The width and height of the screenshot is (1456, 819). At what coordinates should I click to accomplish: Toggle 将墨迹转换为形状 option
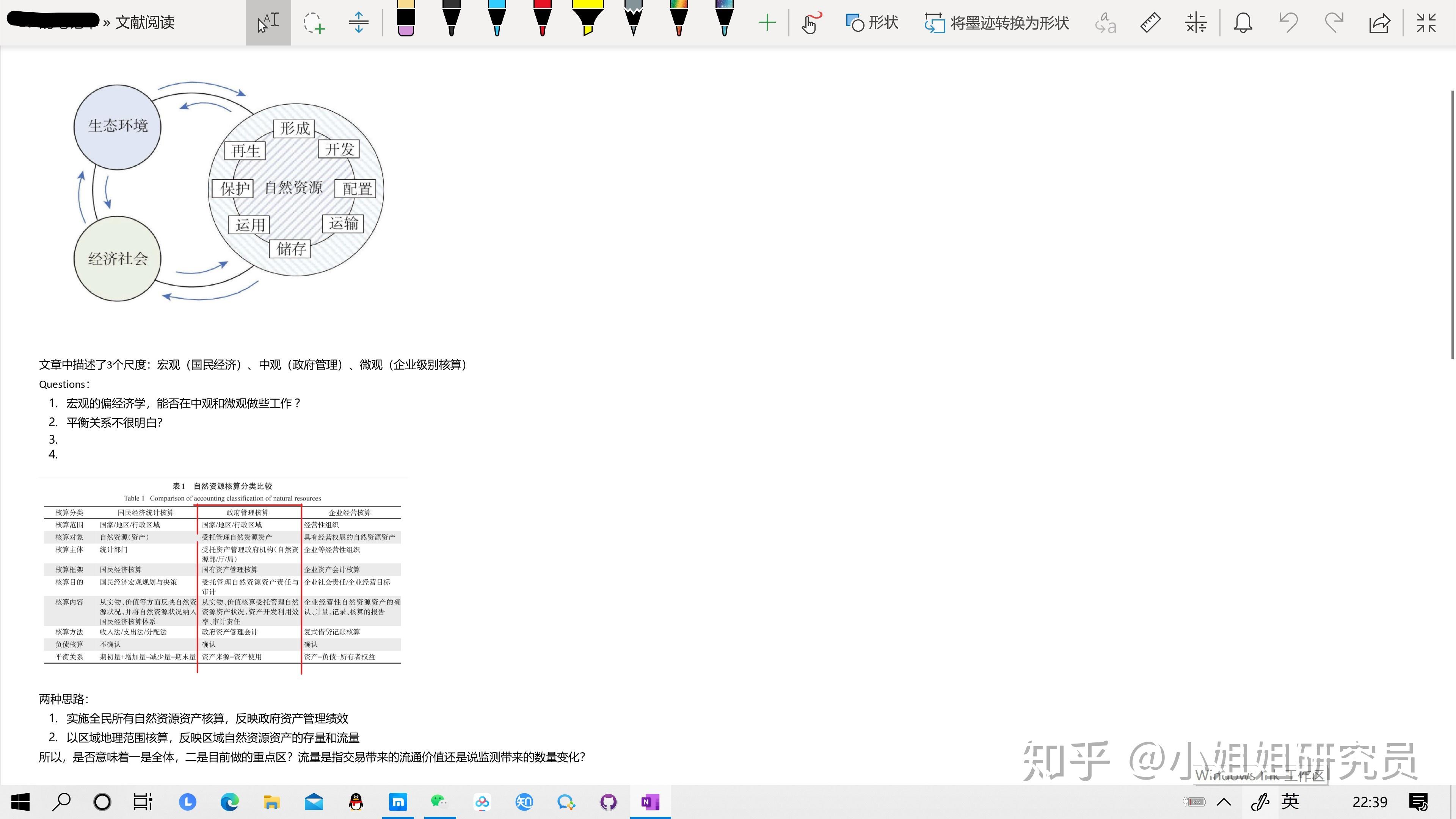point(997,23)
